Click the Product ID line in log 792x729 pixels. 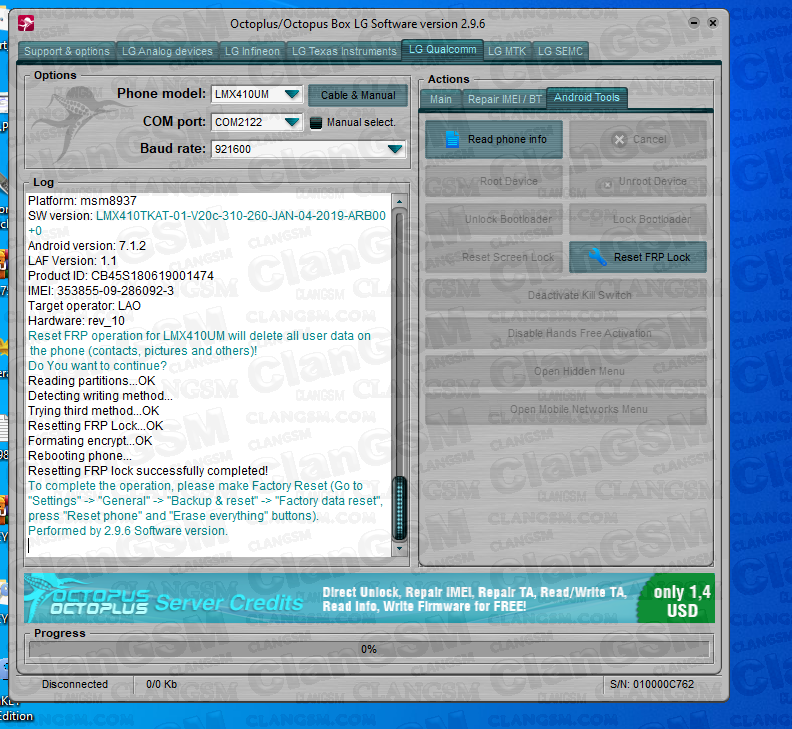(x=121, y=276)
